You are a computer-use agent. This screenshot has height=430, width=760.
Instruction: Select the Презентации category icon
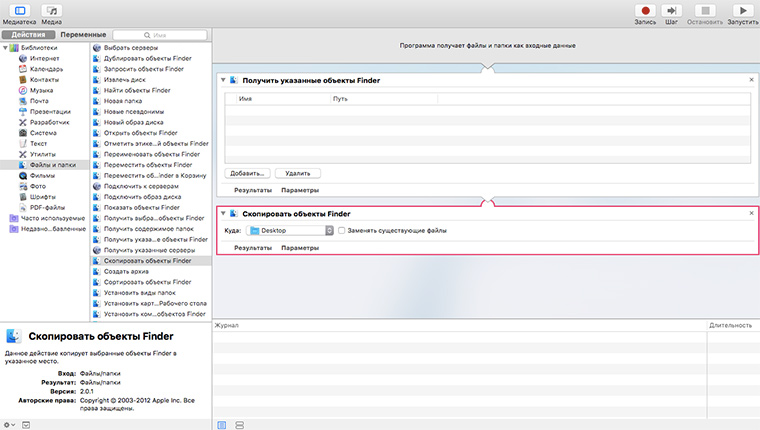click(x=23, y=111)
